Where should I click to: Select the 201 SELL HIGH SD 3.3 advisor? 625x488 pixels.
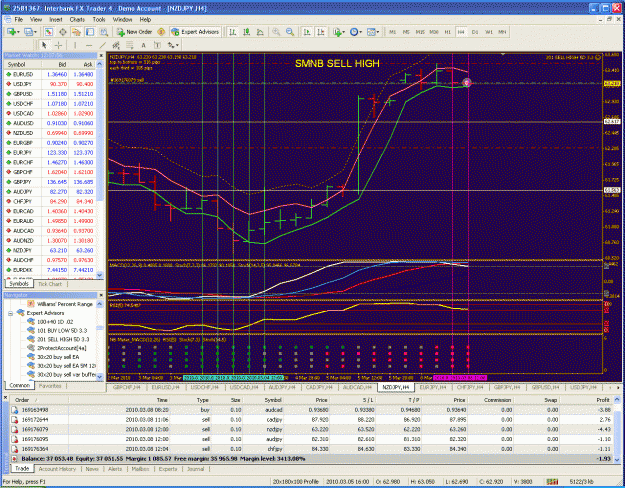coord(63,339)
